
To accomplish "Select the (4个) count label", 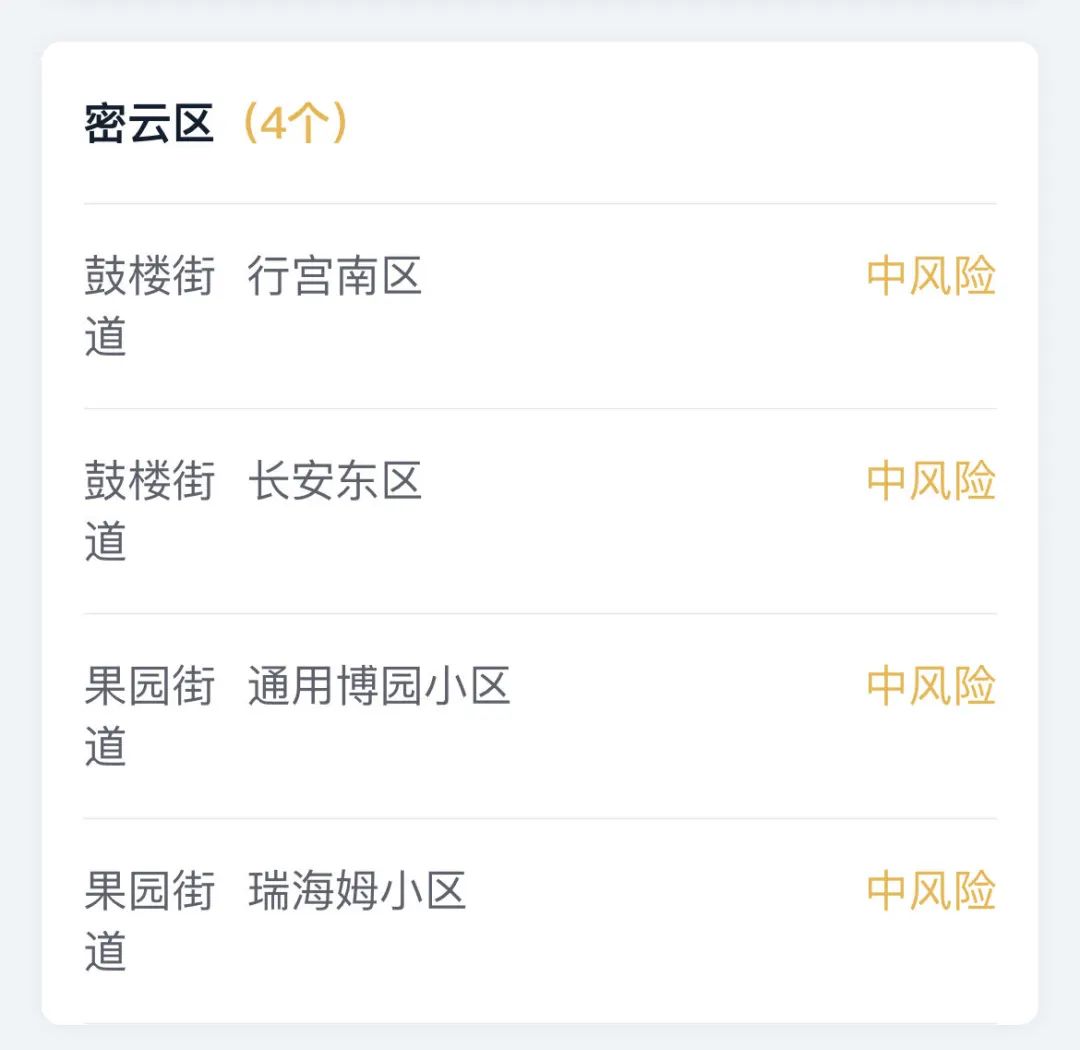I will click(295, 123).
